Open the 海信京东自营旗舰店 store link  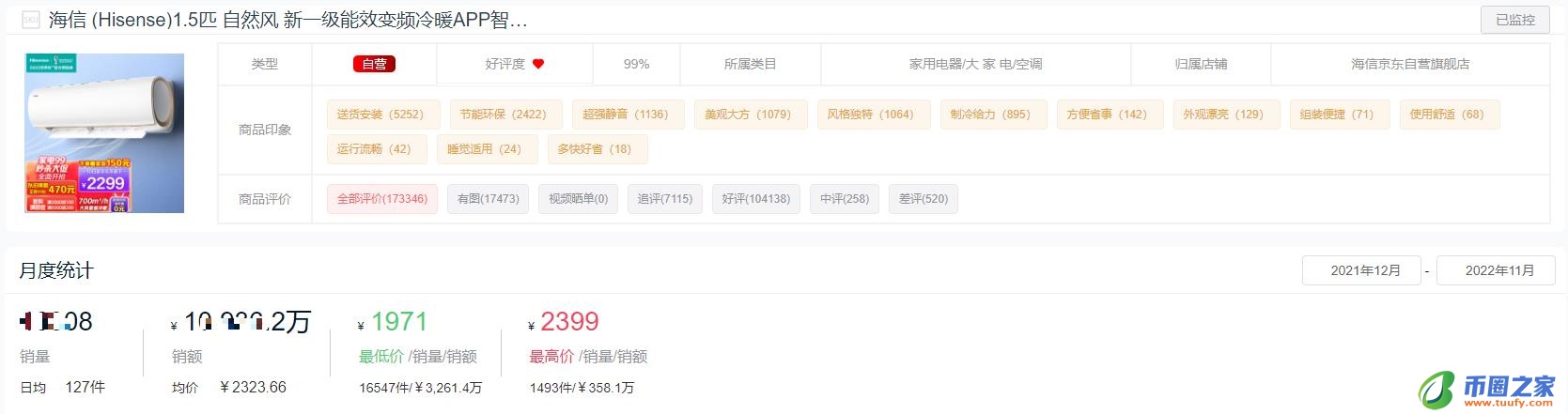pyautogui.click(x=1410, y=64)
